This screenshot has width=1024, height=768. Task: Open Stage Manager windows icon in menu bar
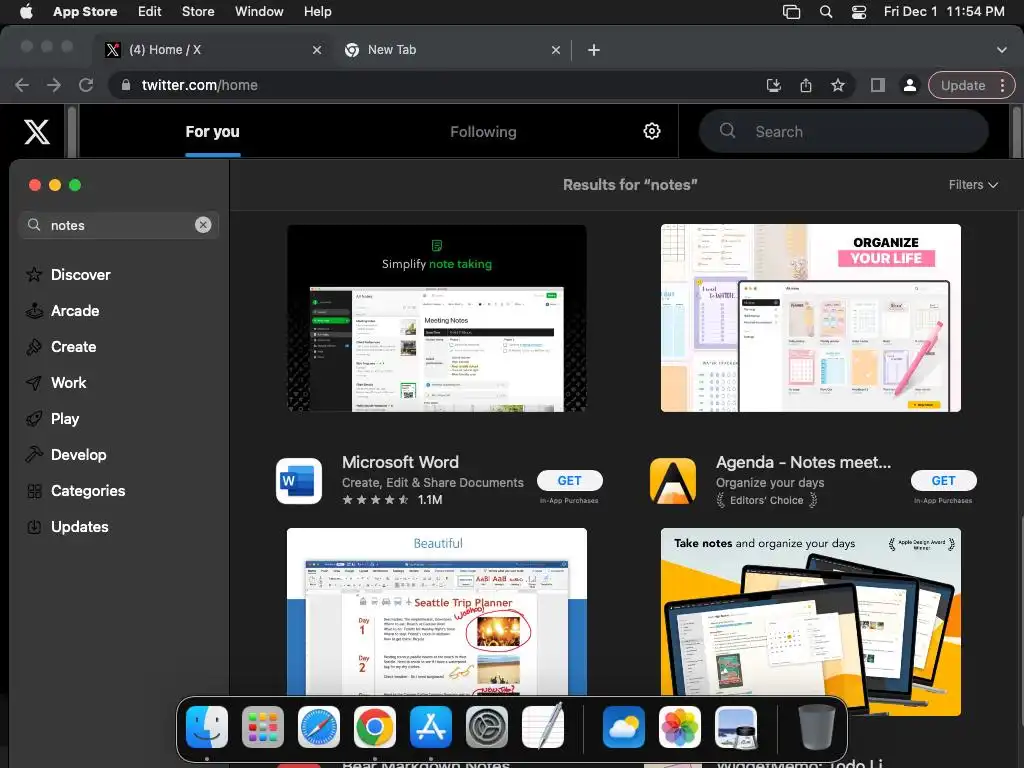[x=792, y=12]
